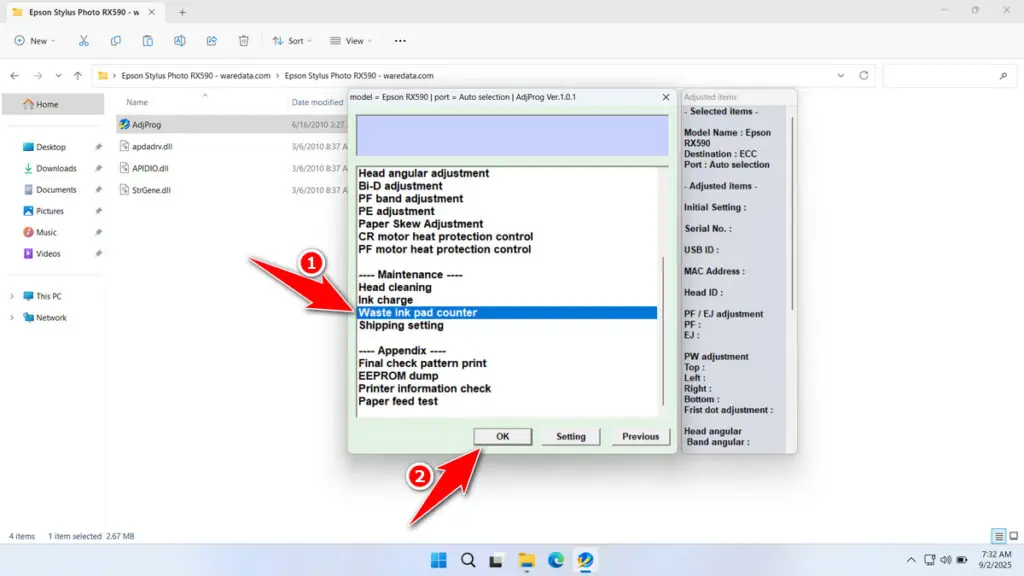Screen dimensions: 1024x576
Task: Click the Rename icon in toolbar
Action: coord(180,41)
